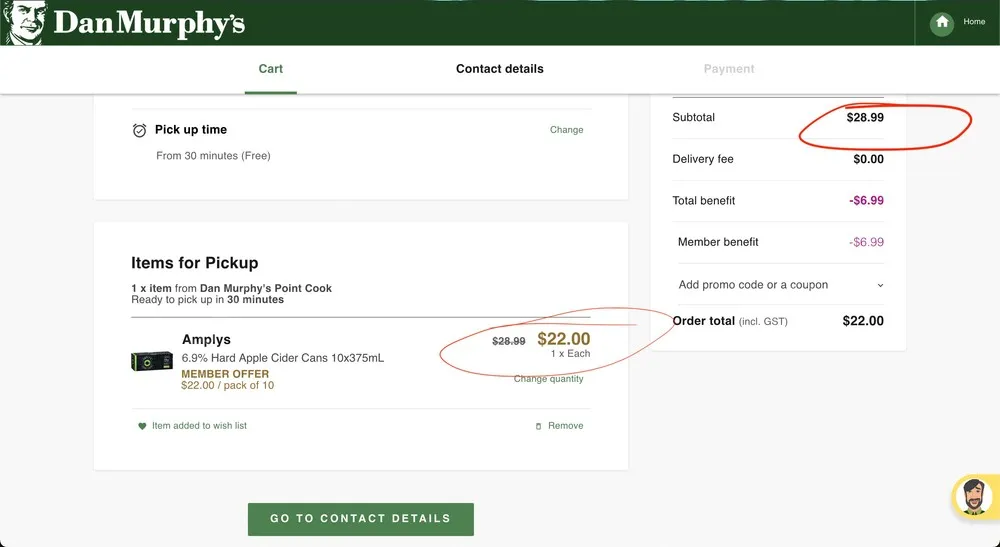Click the Home text label
1000x547 pixels.
974,22
